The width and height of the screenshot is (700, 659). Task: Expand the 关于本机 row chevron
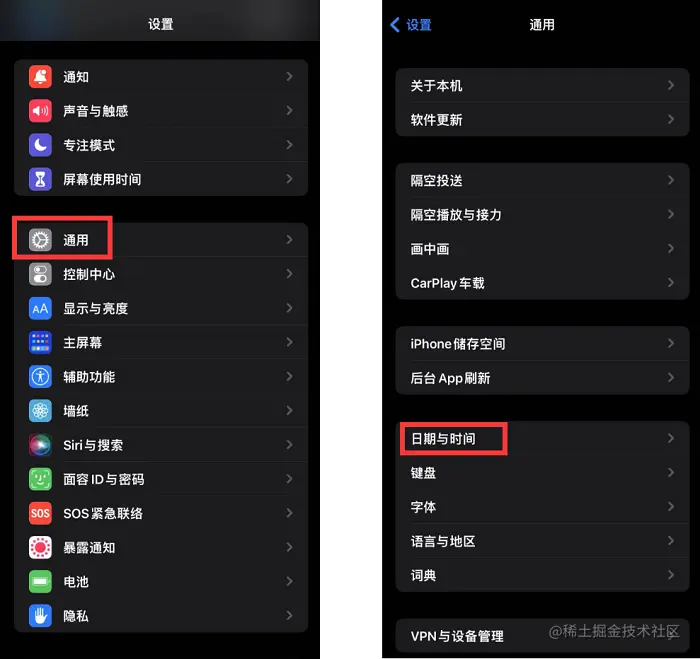tap(671, 85)
